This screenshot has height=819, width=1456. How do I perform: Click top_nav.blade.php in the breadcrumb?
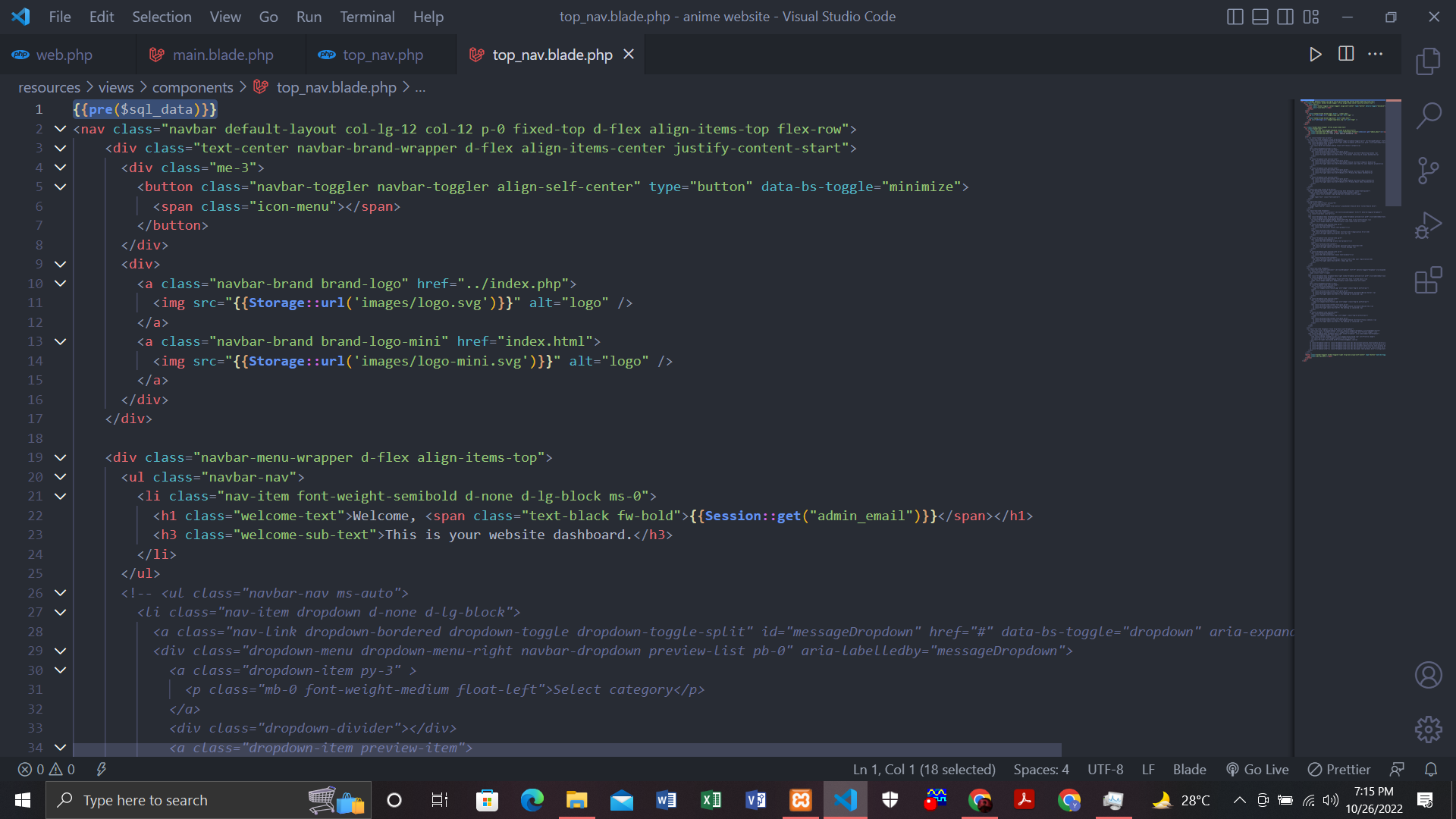click(336, 87)
